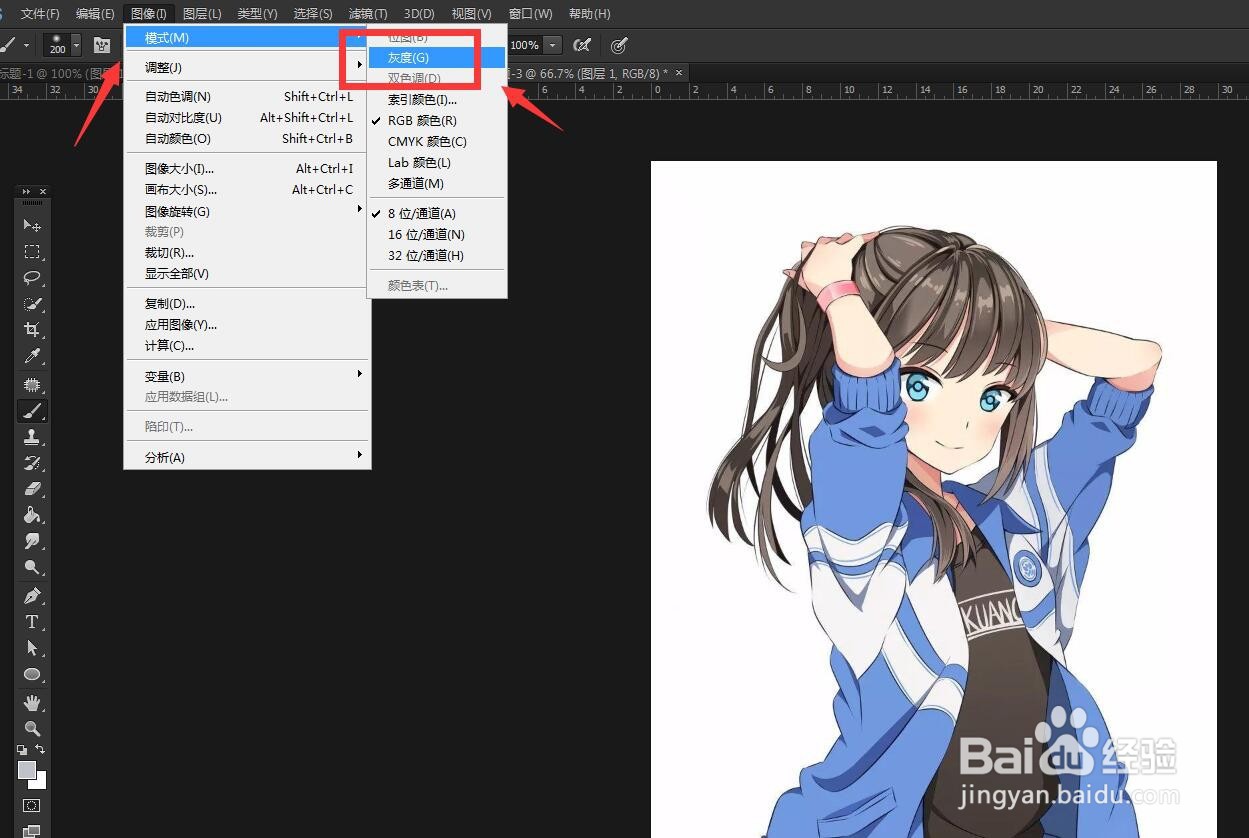The height and width of the screenshot is (838, 1249).
Task: Select the Lasso tool
Action: pyautogui.click(x=32, y=278)
